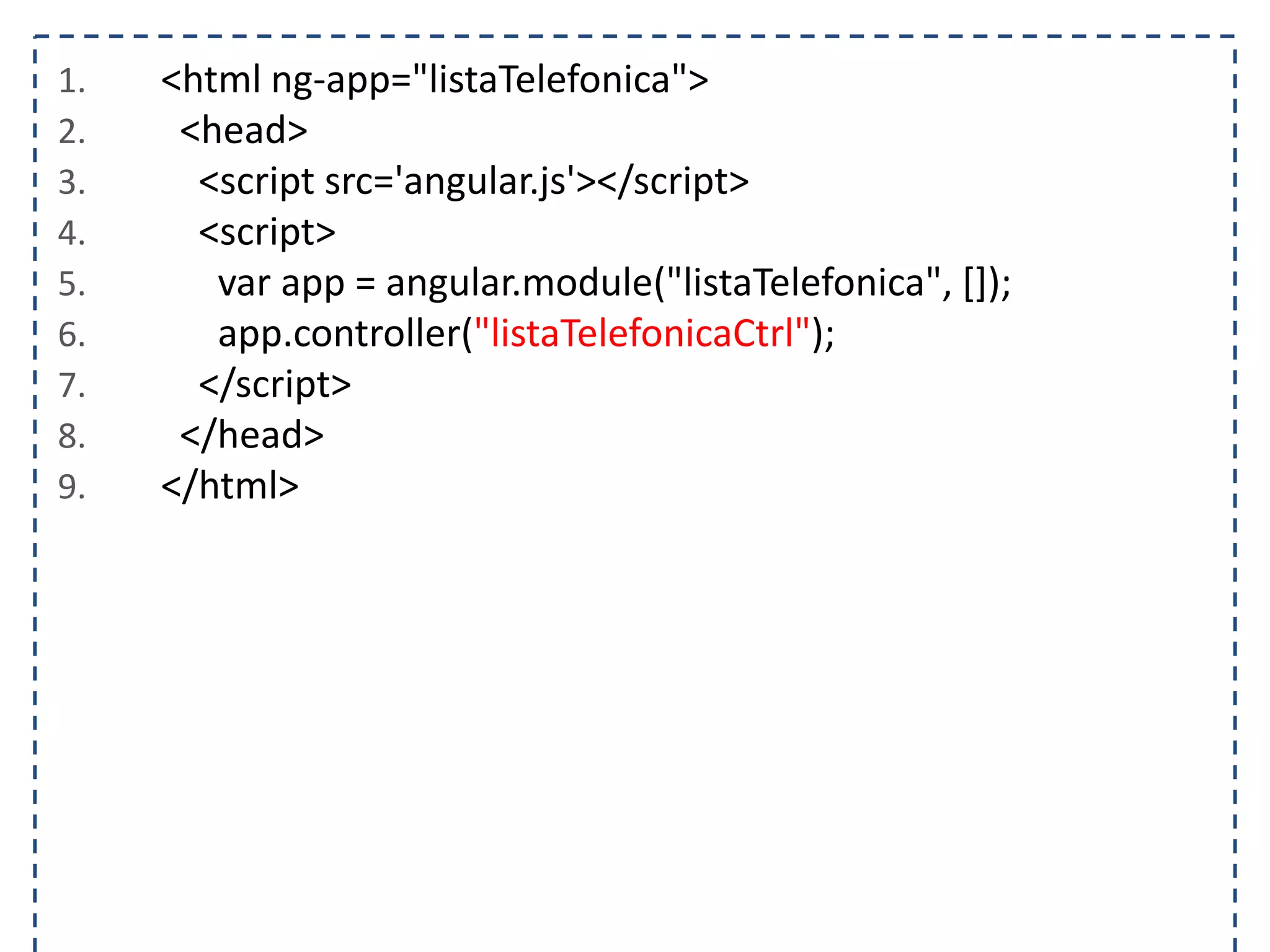Click the var app = angular.module line
Viewport: 1270px width, 952px height.
tap(615, 284)
